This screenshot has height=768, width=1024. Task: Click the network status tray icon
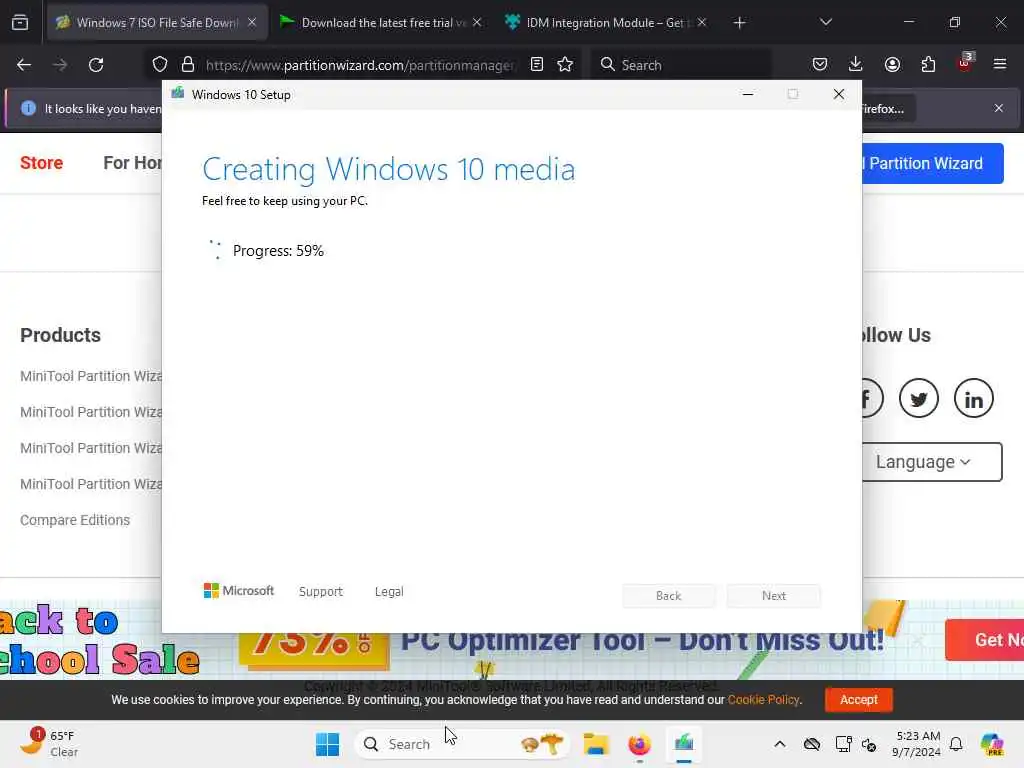842,744
